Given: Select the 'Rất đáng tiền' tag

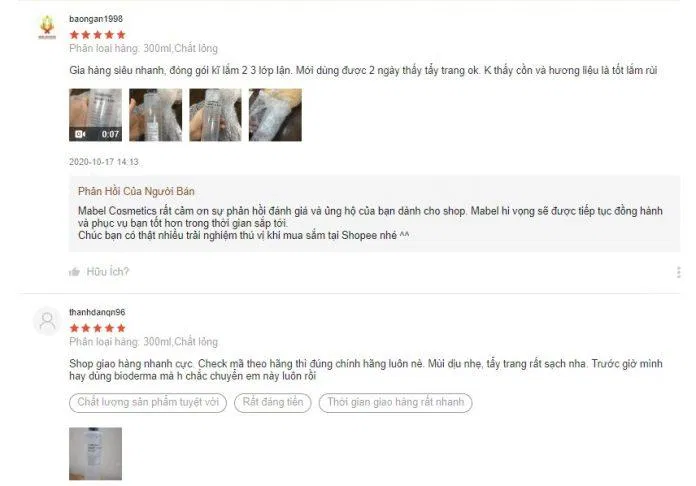Looking at the screenshot, I should coord(273,403).
